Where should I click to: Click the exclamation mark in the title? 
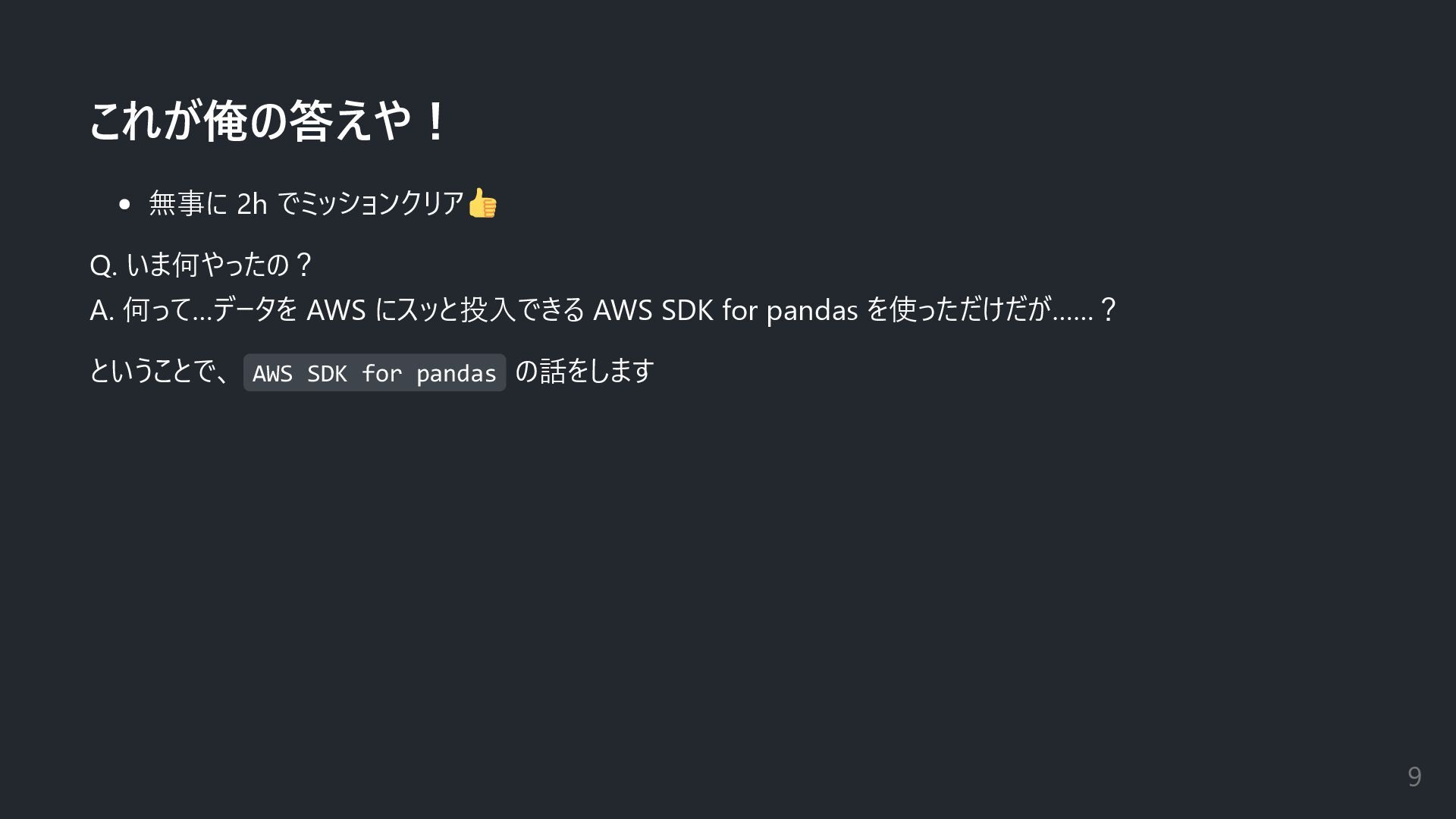[x=435, y=121]
